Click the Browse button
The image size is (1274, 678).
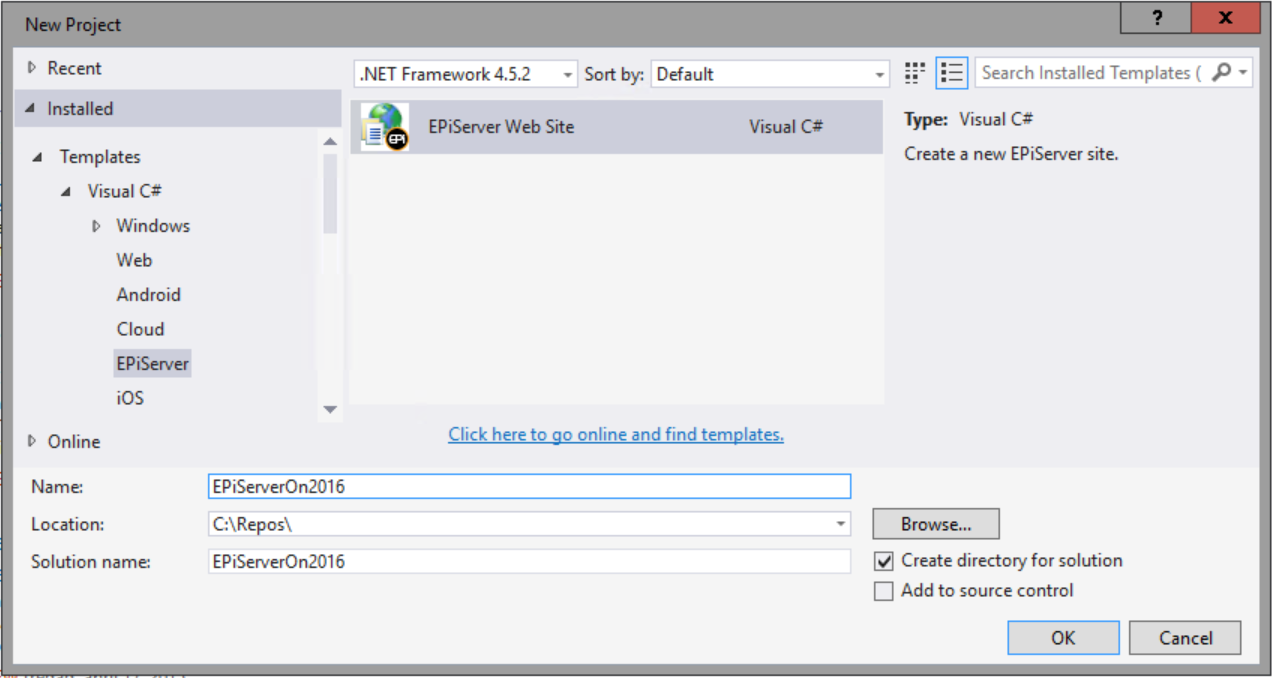point(935,524)
